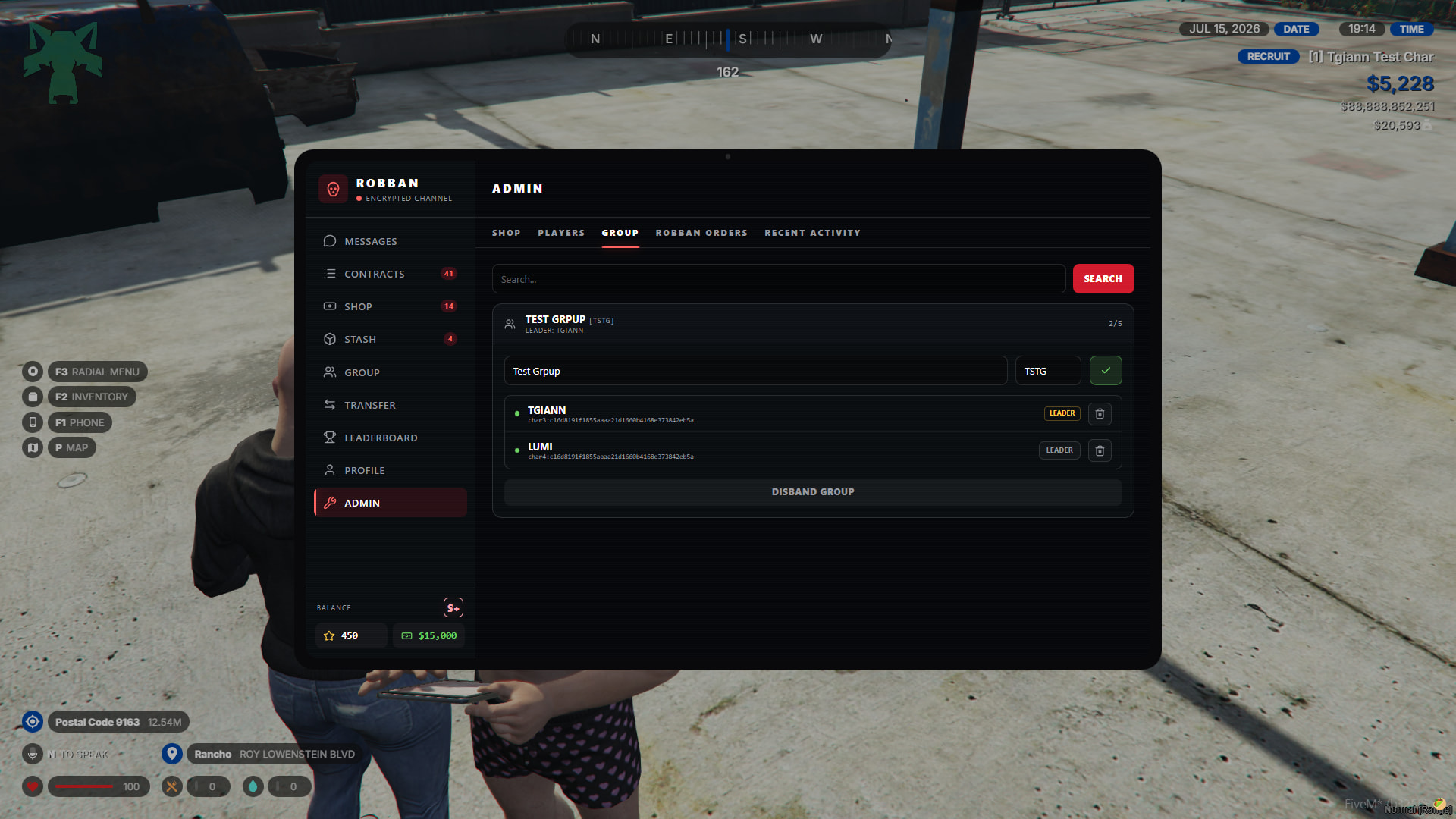Screen dimensions: 1456x819
Task: Click the Leaderboard trophy icon
Action: [330, 438]
